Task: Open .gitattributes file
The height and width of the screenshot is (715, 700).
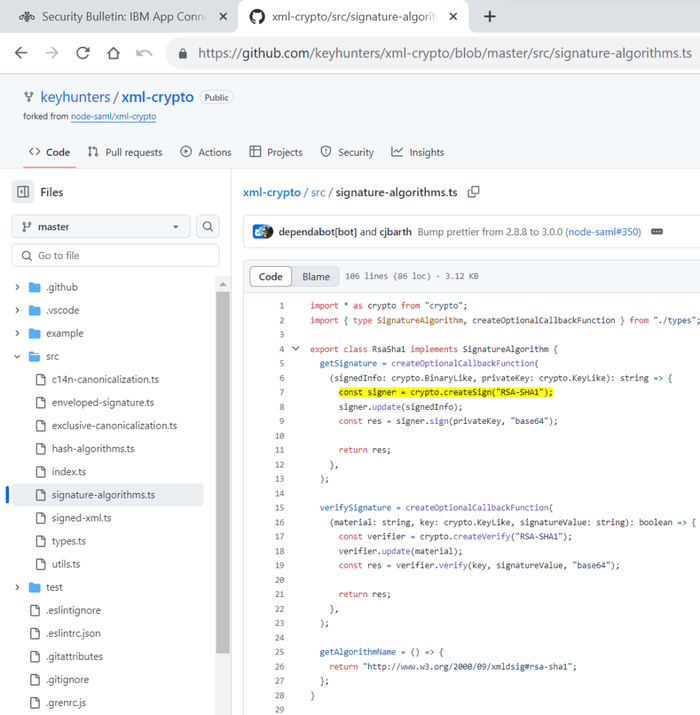Action: (x=74, y=656)
